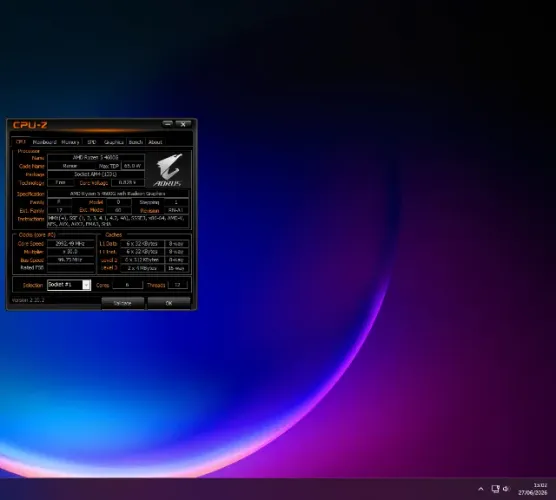This screenshot has width=556, height=500.
Task: Click the empty Rated FSB field
Action: [x=71, y=268]
